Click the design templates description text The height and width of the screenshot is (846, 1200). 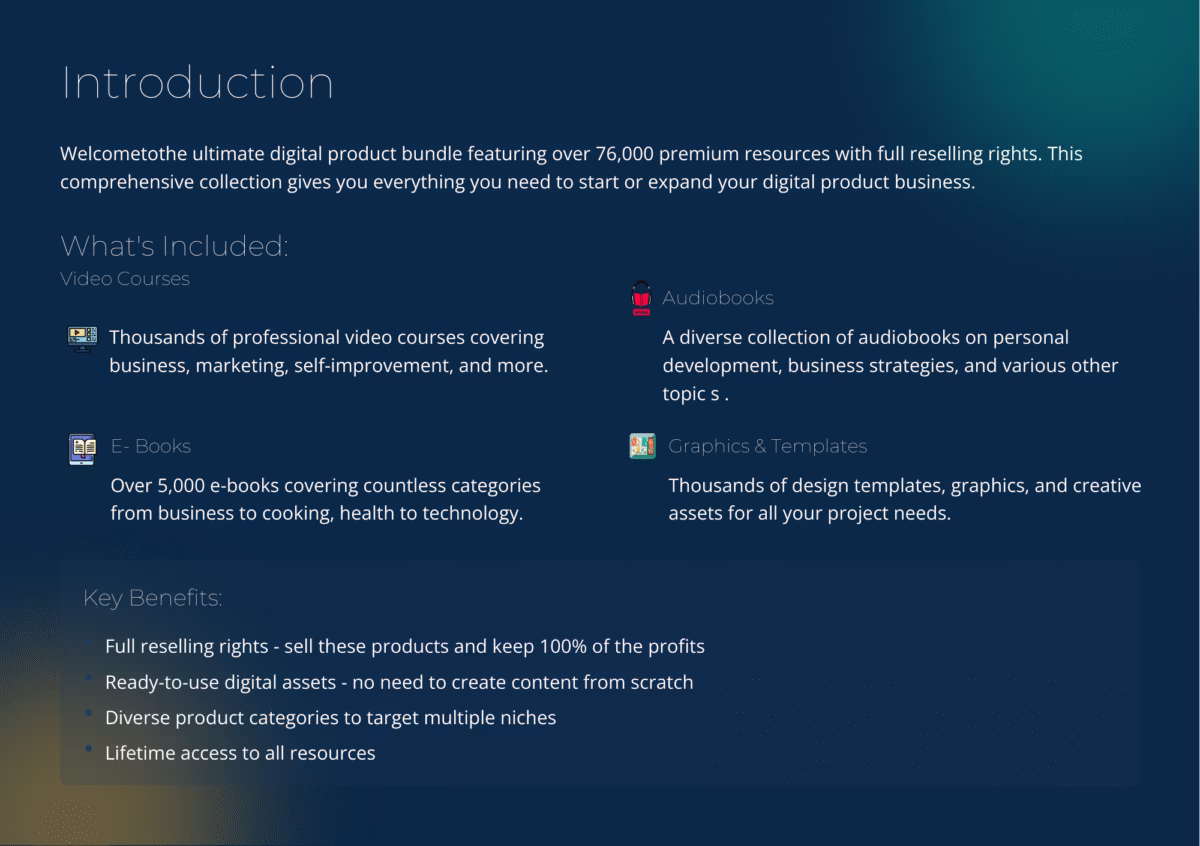click(904, 499)
